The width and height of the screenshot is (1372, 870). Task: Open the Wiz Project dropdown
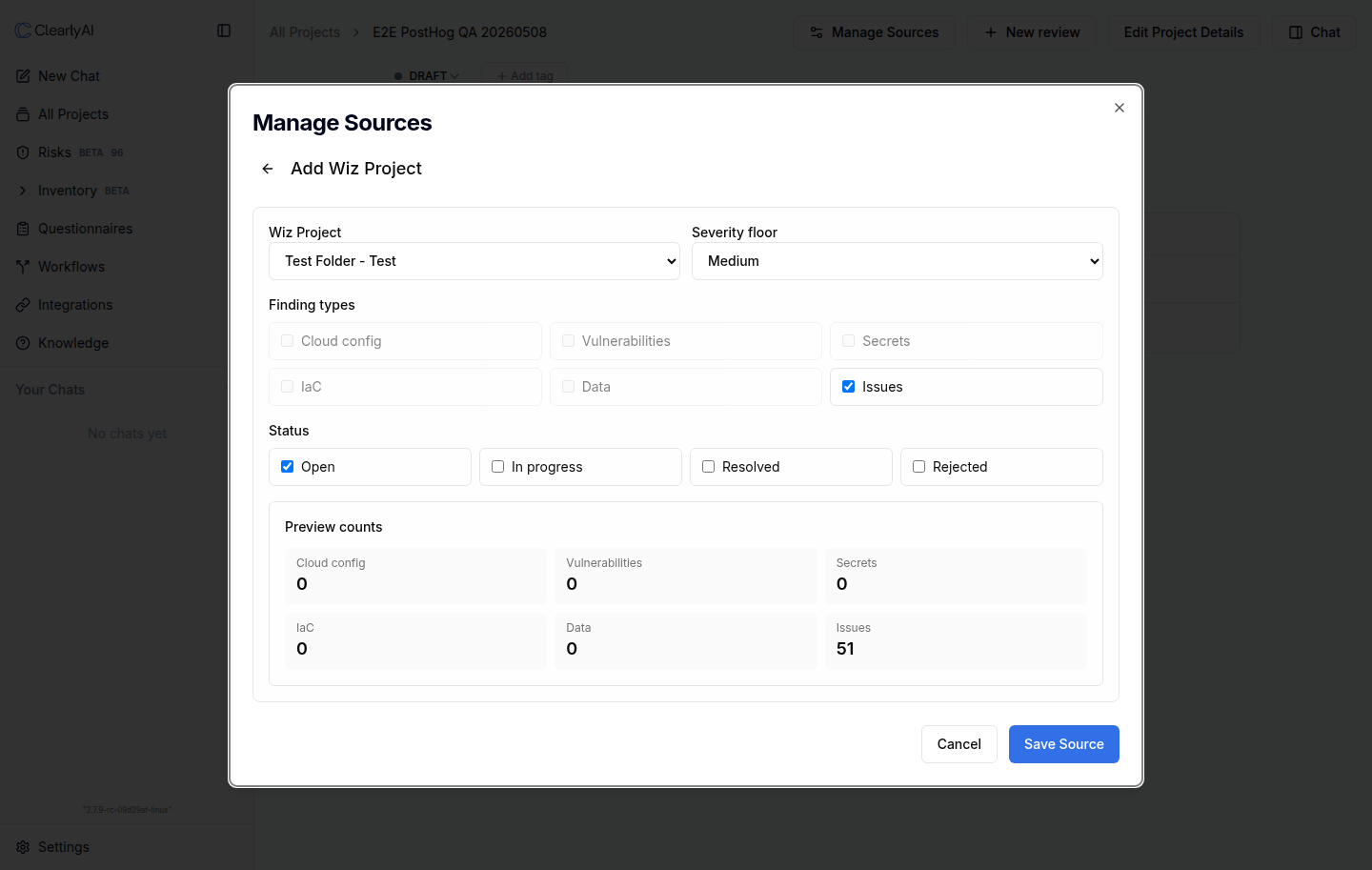pyautogui.click(x=474, y=261)
